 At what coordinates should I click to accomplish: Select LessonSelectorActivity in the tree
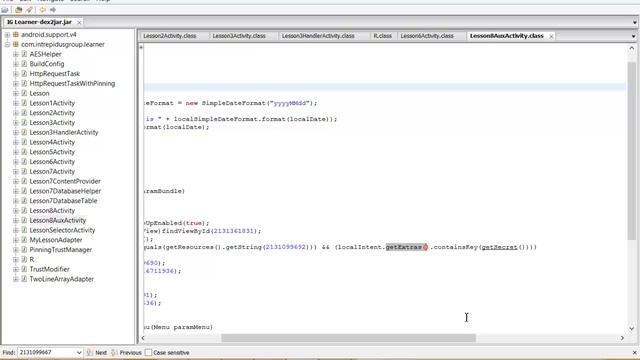coord(62,231)
